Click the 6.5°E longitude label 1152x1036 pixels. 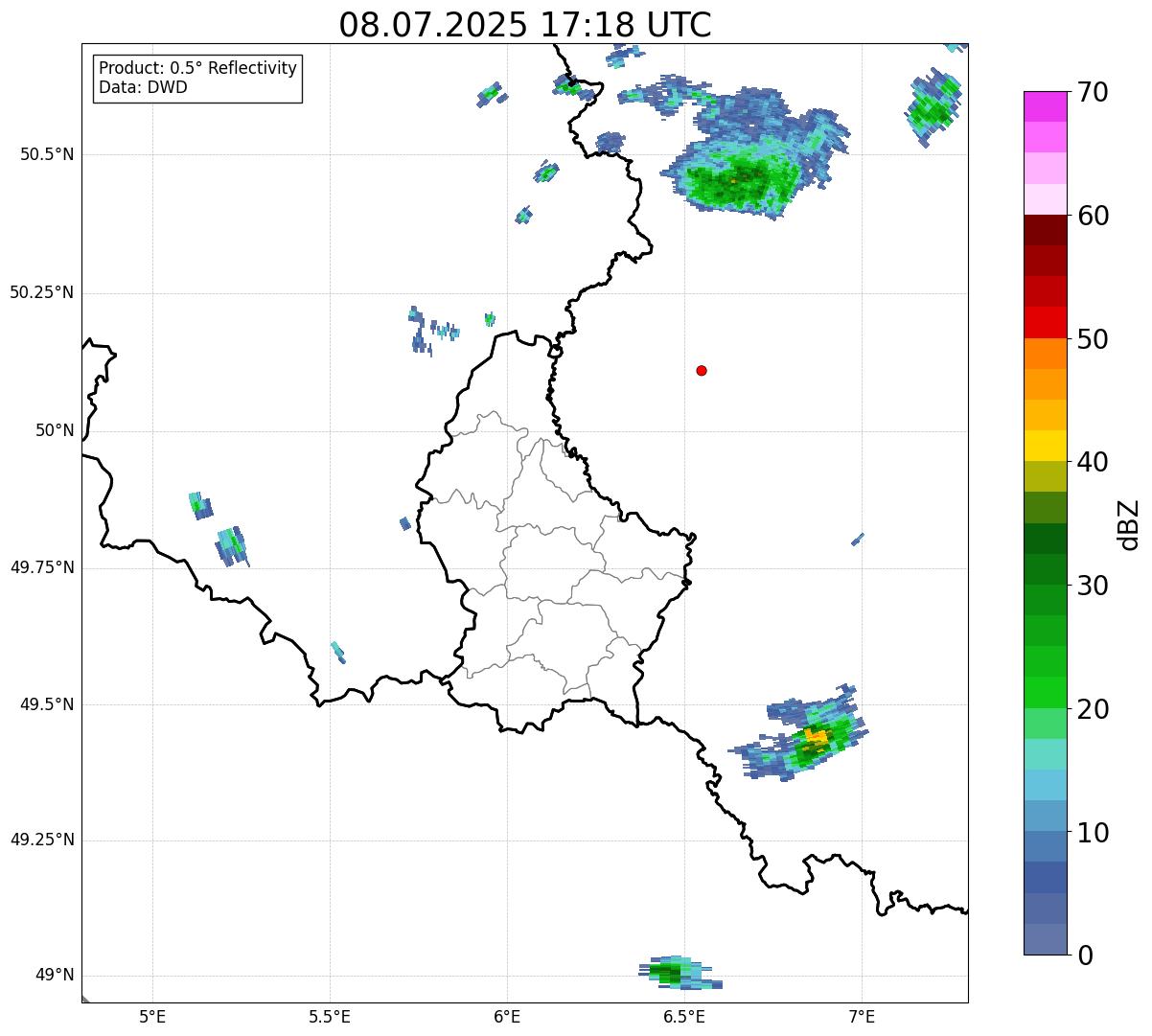684,1018
